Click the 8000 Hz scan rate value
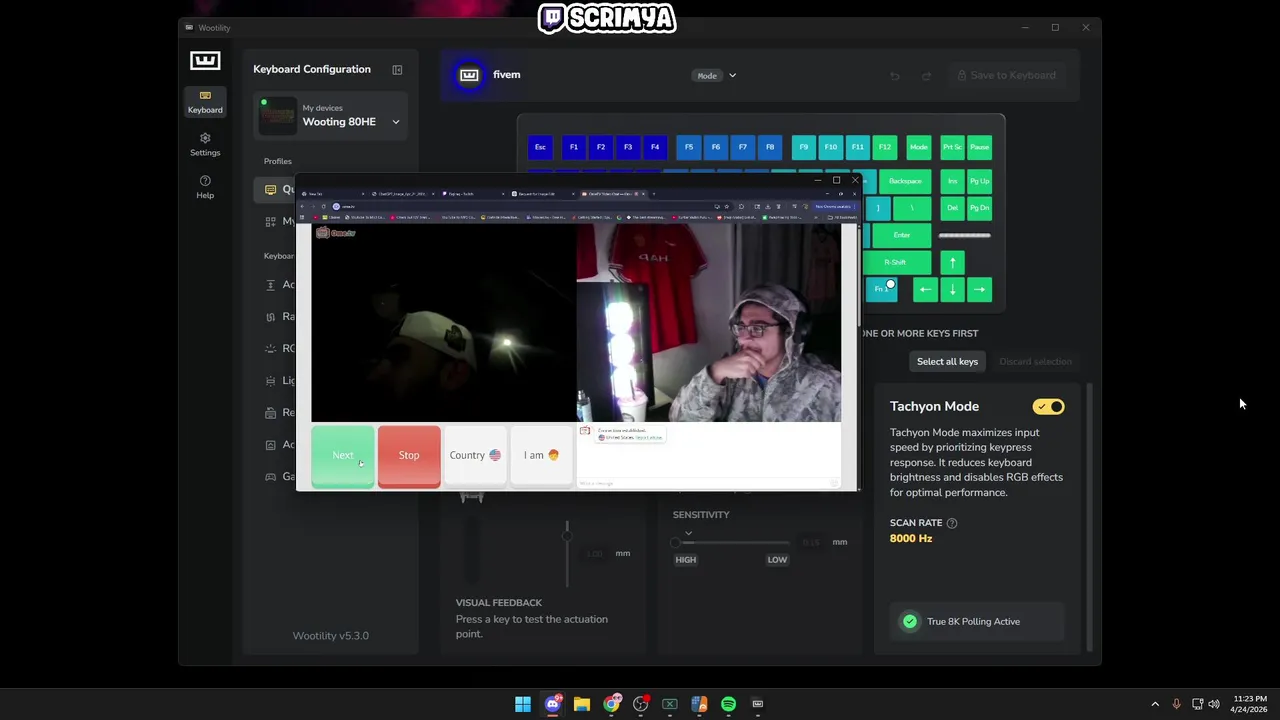Image resolution: width=1280 pixels, height=720 pixels. [x=911, y=538]
